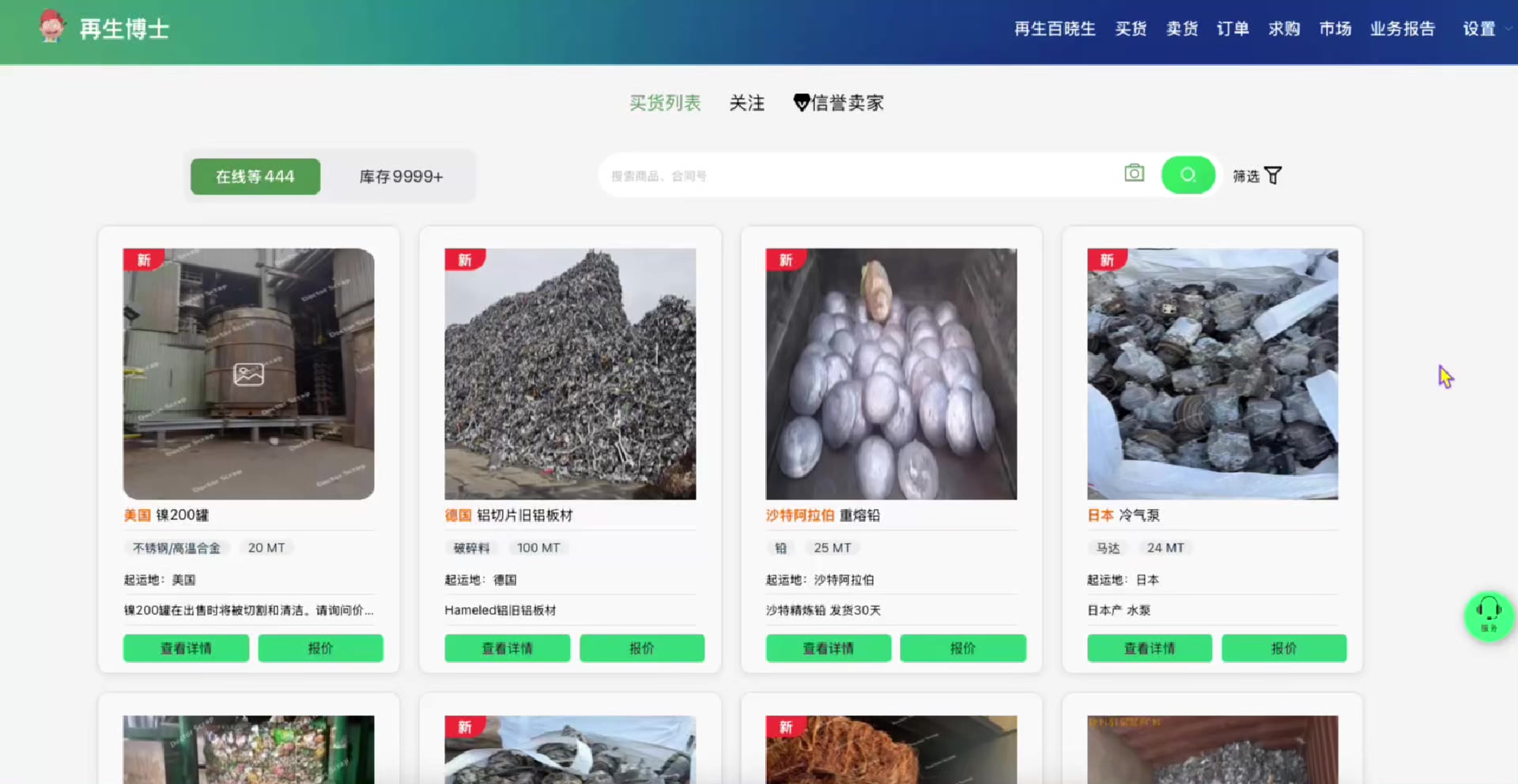Viewport: 1518px width, 784px height.
Task: Click the 信誉卖家 badge icon
Action: click(x=802, y=103)
